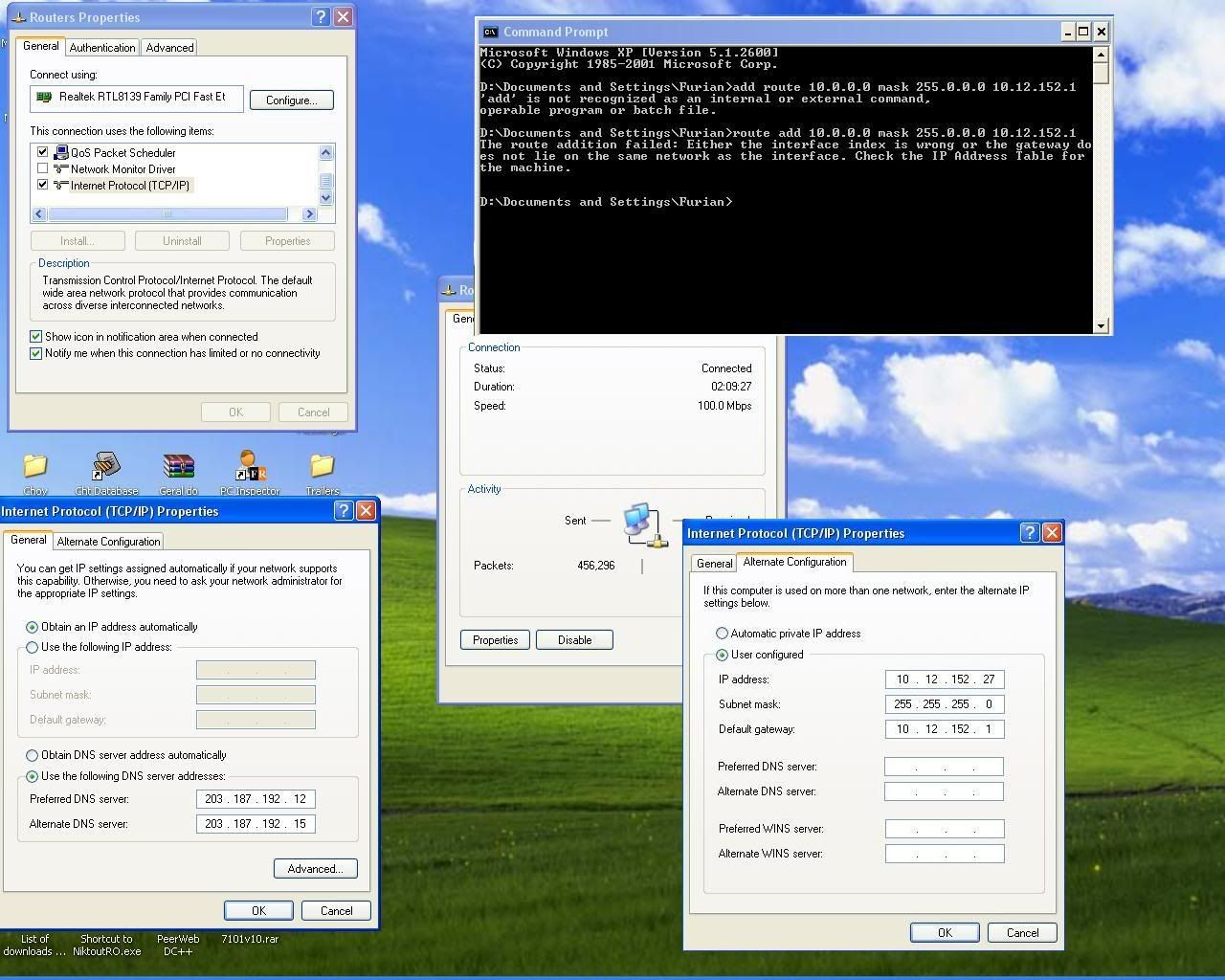Viewport: 1225px width, 980px height.
Task: Toggle Notify me when limited connectivity checkbox
Action: tap(35, 353)
